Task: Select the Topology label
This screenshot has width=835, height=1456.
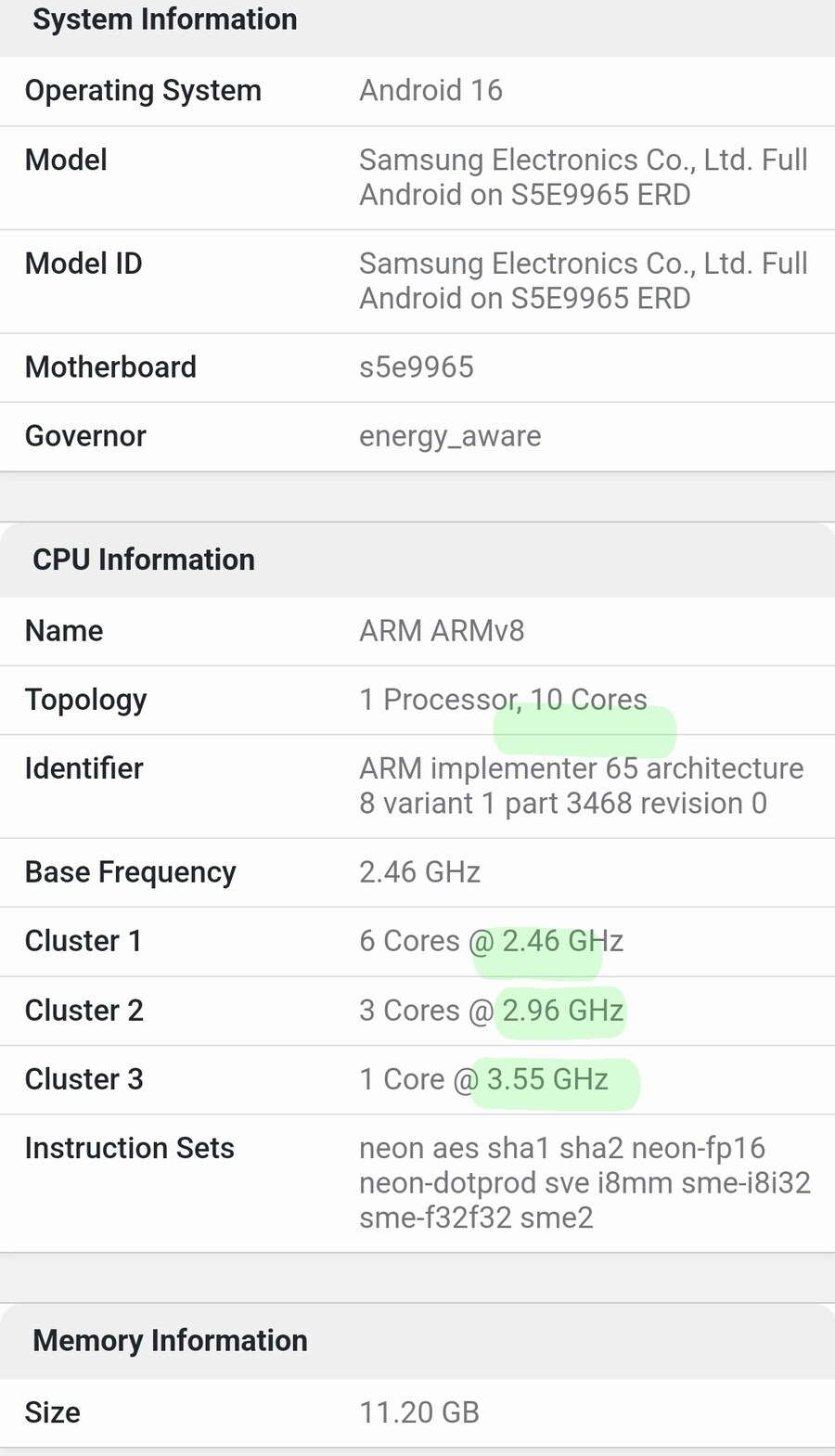Action: (85, 701)
